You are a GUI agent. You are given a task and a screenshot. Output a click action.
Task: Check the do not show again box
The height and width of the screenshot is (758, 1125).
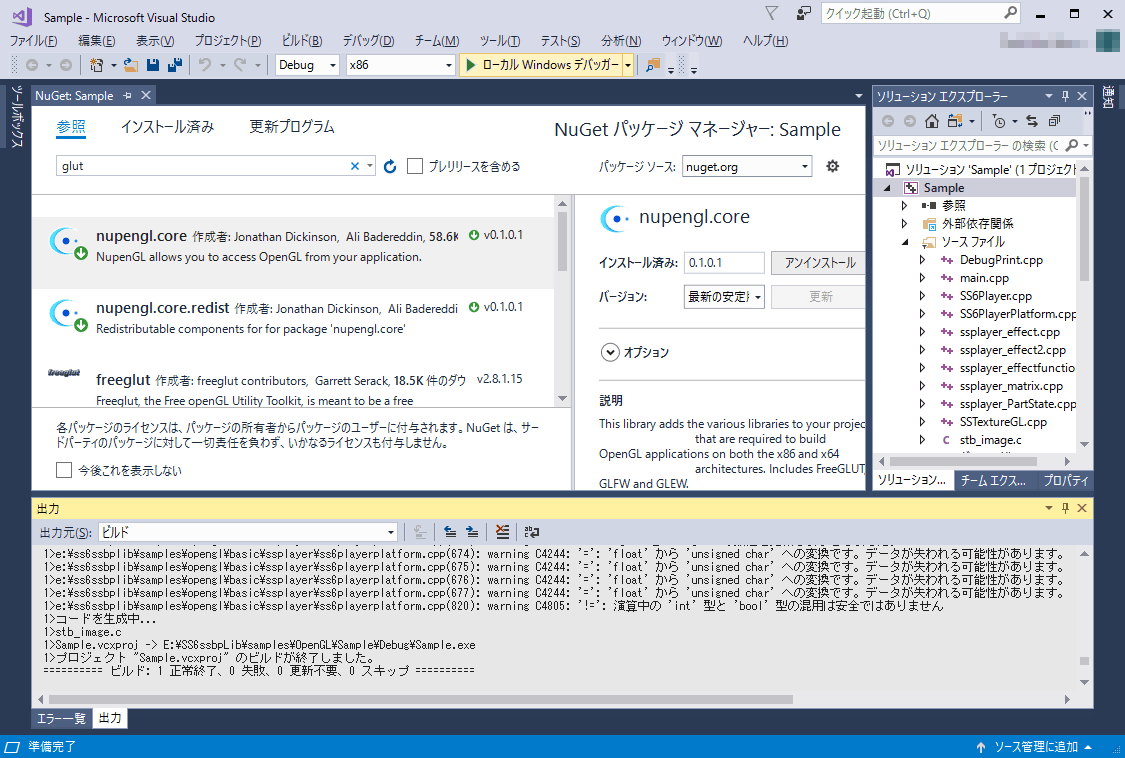(x=64, y=470)
